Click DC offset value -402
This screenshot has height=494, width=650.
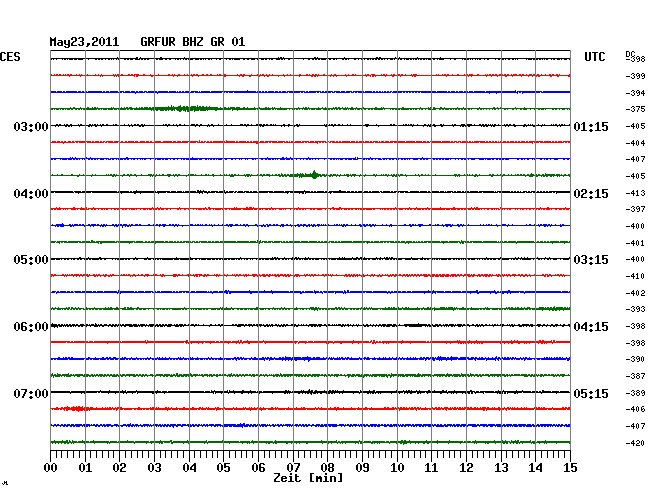tap(635, 293)
